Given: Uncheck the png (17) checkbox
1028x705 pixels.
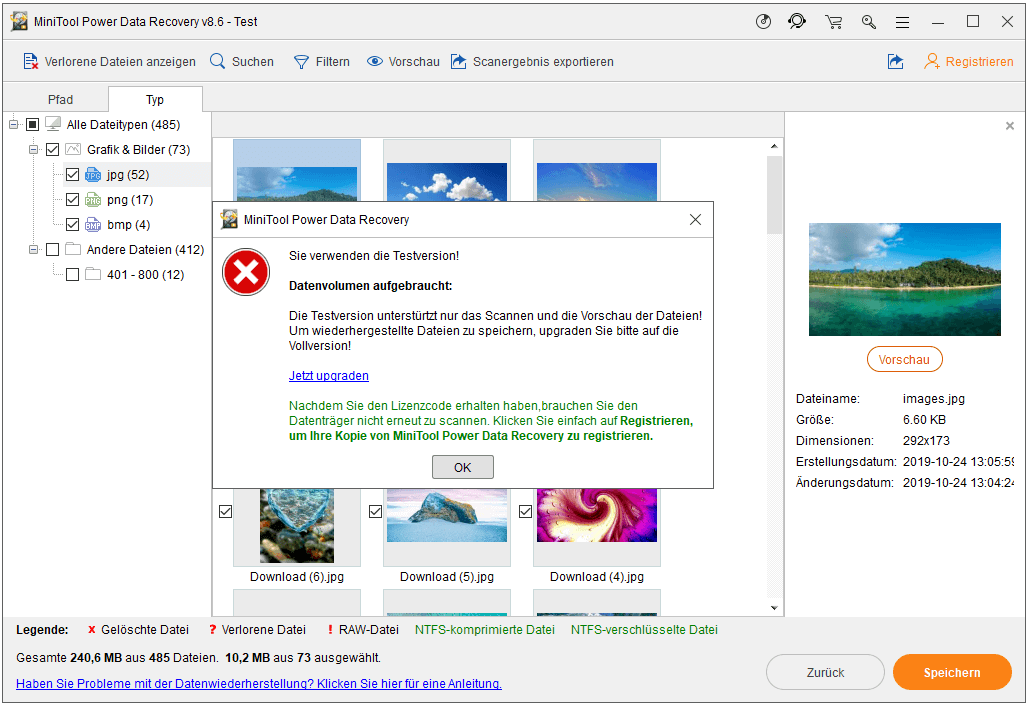Looking at the screenshot, I should 73,199.
